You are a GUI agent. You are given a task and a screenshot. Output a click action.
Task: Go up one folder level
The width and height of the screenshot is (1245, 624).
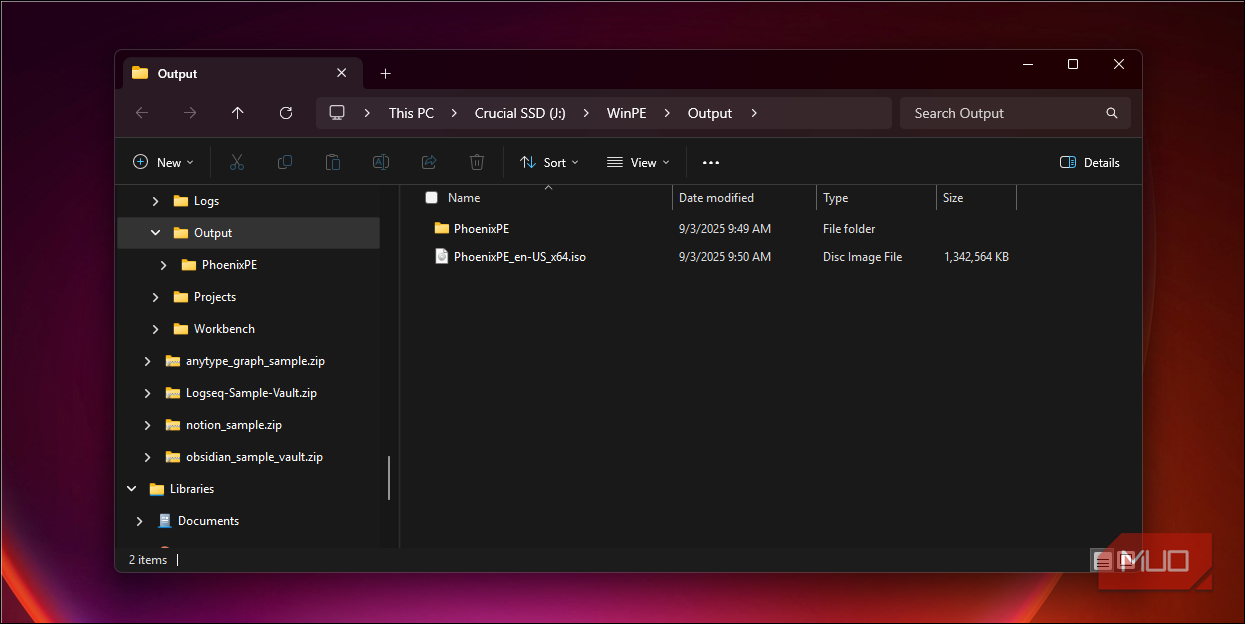point(237,113)
